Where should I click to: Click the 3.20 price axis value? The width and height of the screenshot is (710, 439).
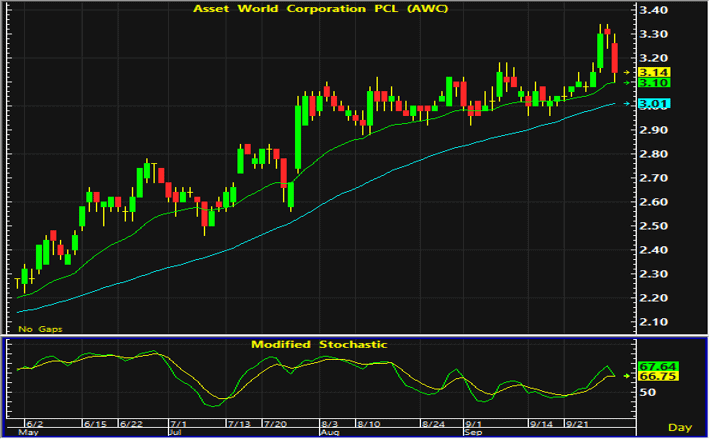[x=653, y=58]
